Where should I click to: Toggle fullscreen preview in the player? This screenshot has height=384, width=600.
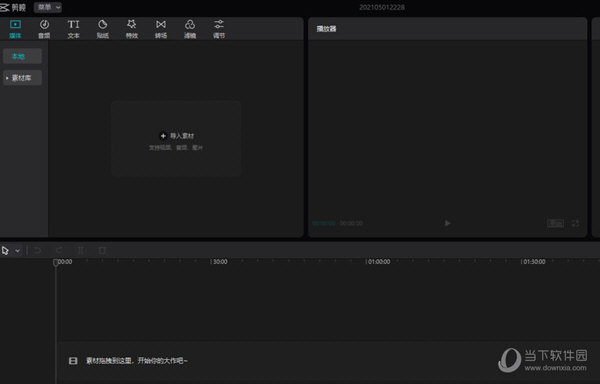(576, 223)
